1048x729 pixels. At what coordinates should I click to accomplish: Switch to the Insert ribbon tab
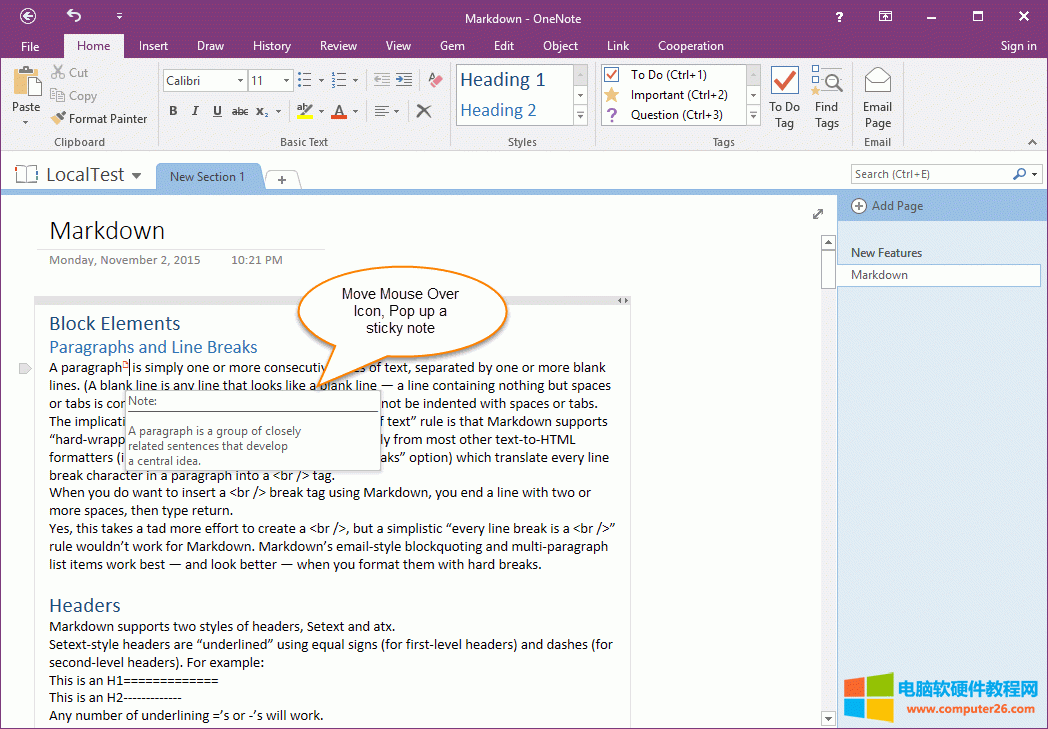coord(153,46)
